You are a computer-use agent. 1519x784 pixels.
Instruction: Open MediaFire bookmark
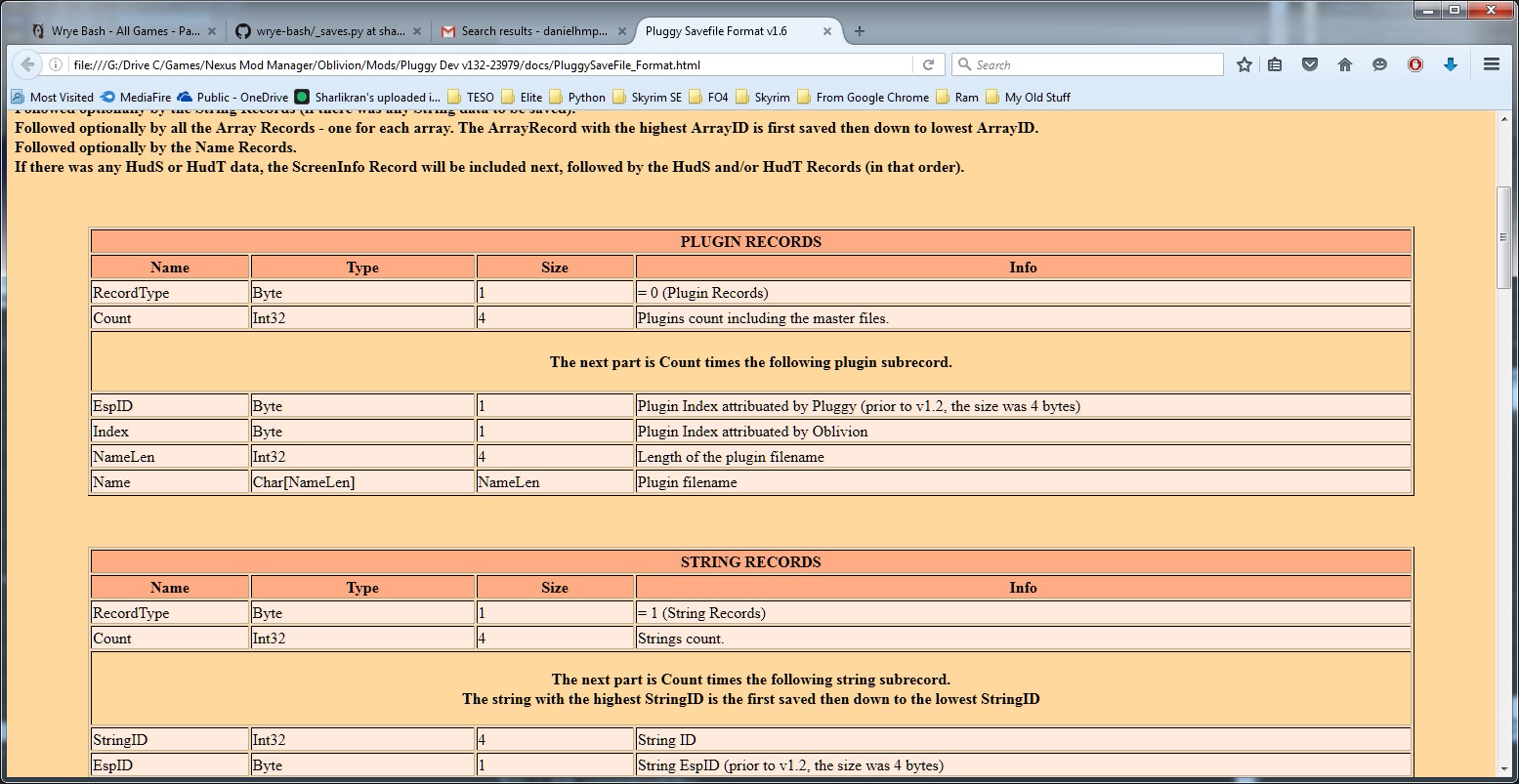pyautogui.click(x=136, y=97)
